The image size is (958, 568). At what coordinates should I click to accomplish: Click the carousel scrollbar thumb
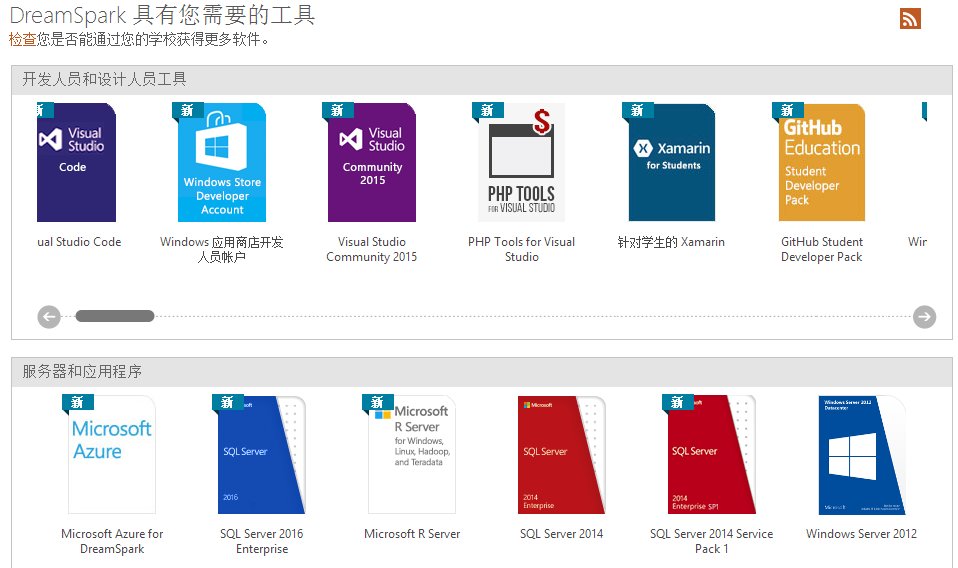click(115, 316)
